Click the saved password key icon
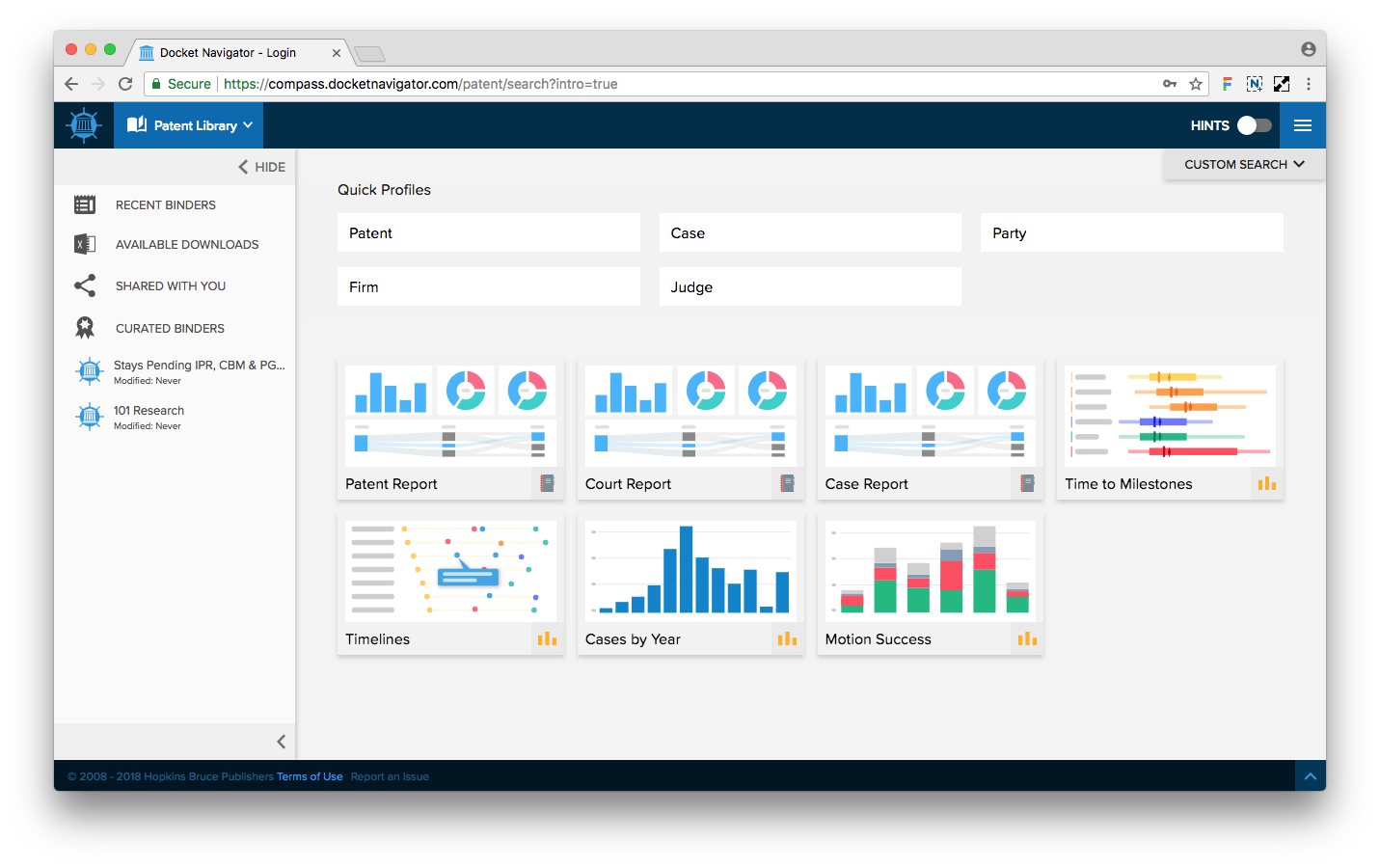This screenshot has height=868, width=1380. tap(1170, 84)
